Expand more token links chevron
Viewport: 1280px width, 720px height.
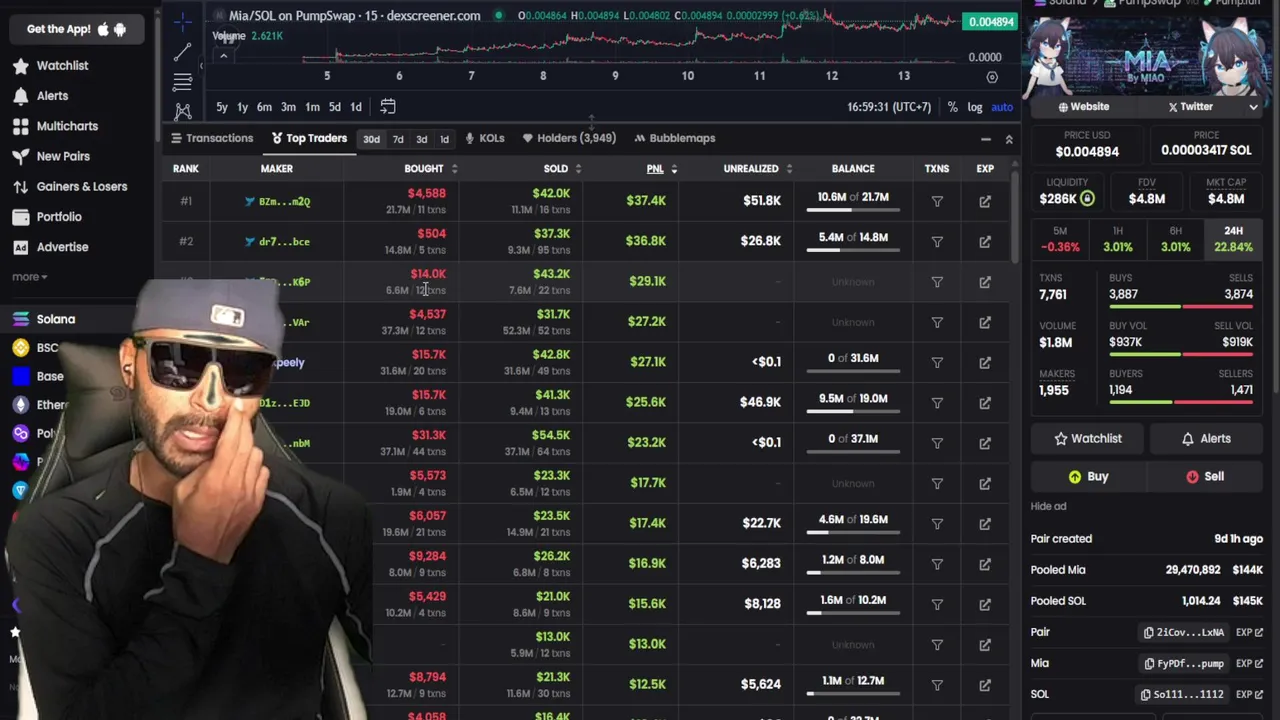click(1253, 106)
